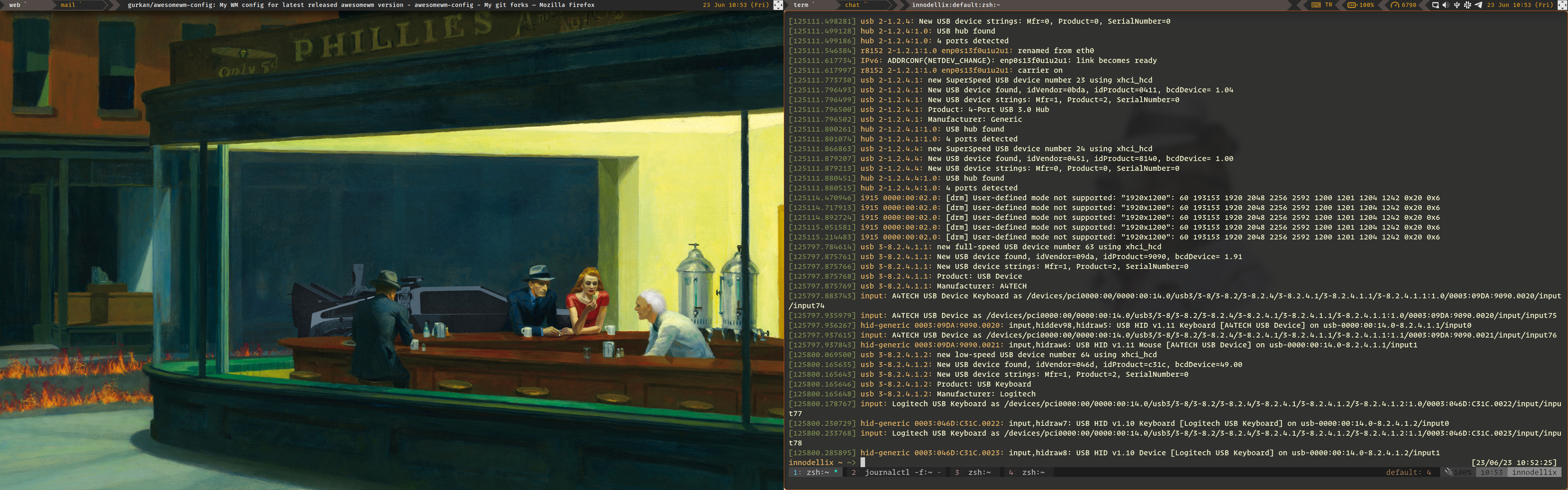The width and height of the screenshot is (1568, 490).
Task: Click the right screen layout box icon
Action: tap(1563, 5)
